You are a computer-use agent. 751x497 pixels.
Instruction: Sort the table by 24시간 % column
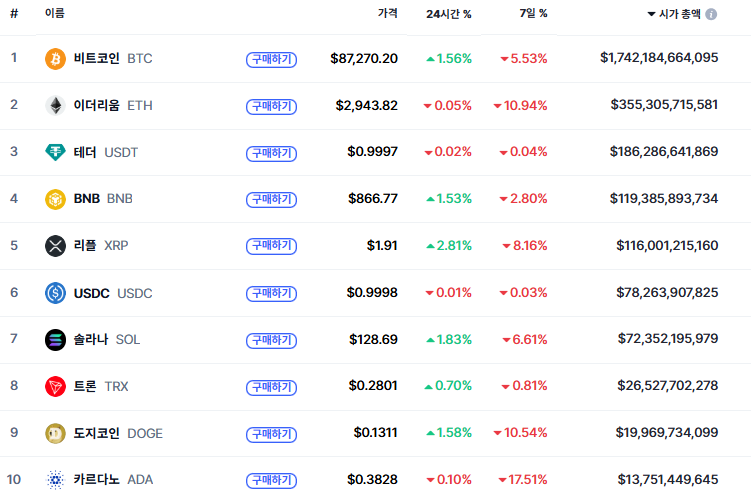click(x=448, y=14)
